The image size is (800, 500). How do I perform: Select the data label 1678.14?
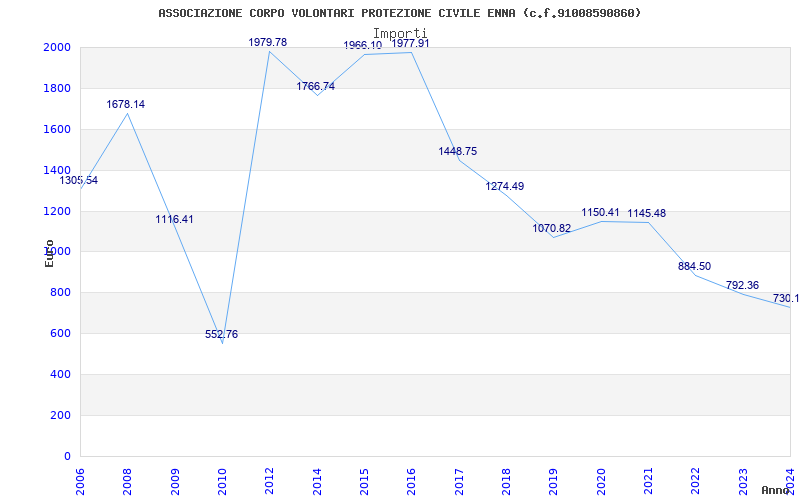coord(126,104)
